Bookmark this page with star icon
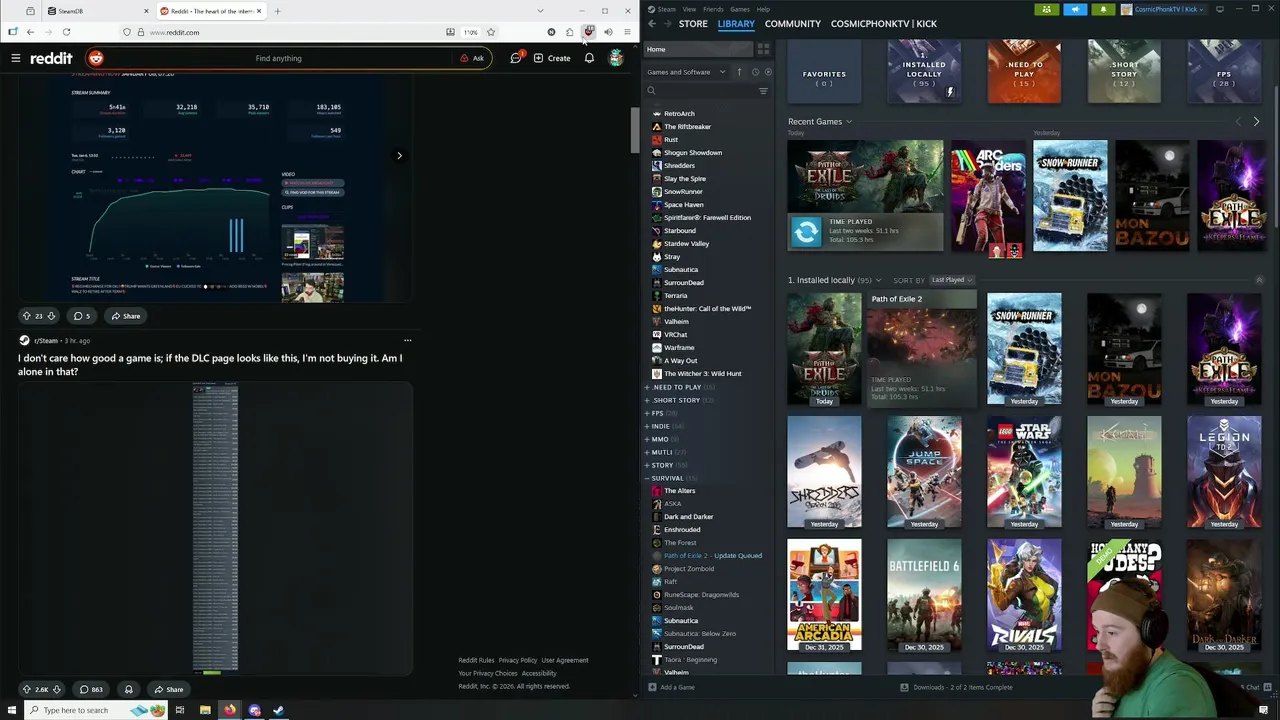1280x720 pixels. click(x=490, y=32)
